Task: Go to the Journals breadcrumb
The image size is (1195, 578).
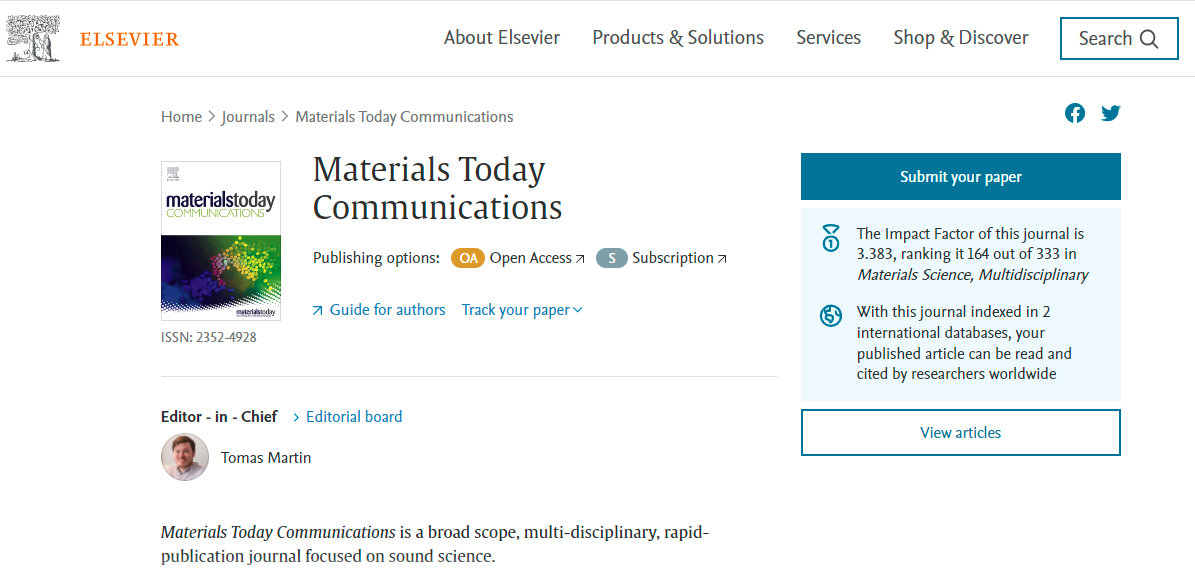Action: 248,117
